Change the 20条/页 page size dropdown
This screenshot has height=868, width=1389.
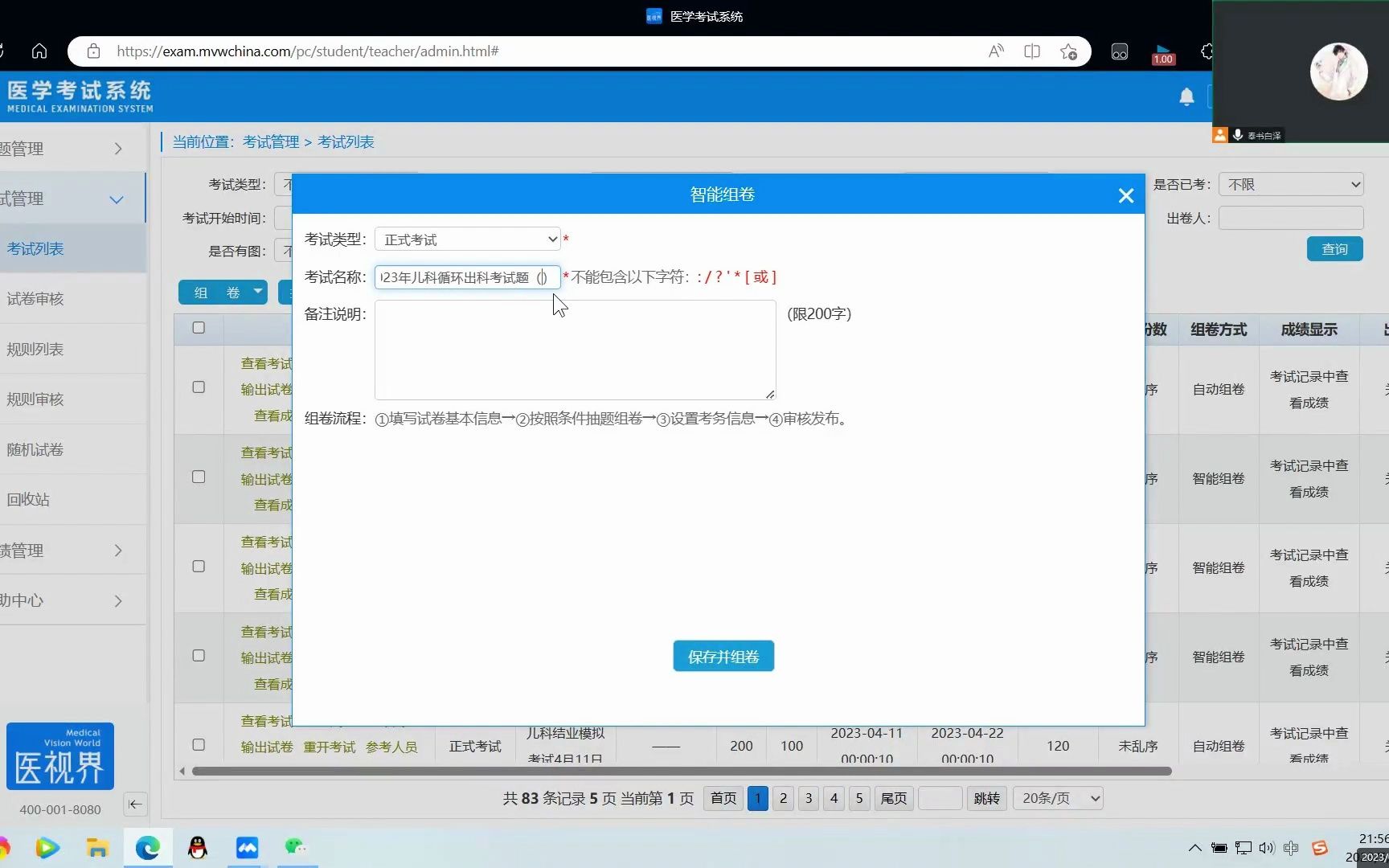point(1058,798)
